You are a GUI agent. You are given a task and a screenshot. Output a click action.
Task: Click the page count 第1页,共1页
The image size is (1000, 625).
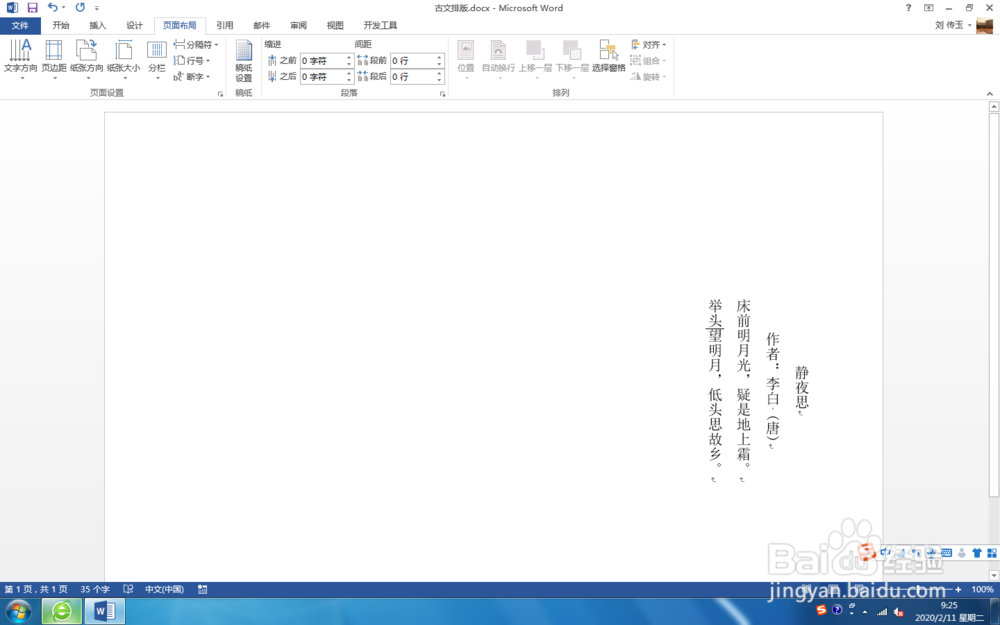tap(36, 589)
